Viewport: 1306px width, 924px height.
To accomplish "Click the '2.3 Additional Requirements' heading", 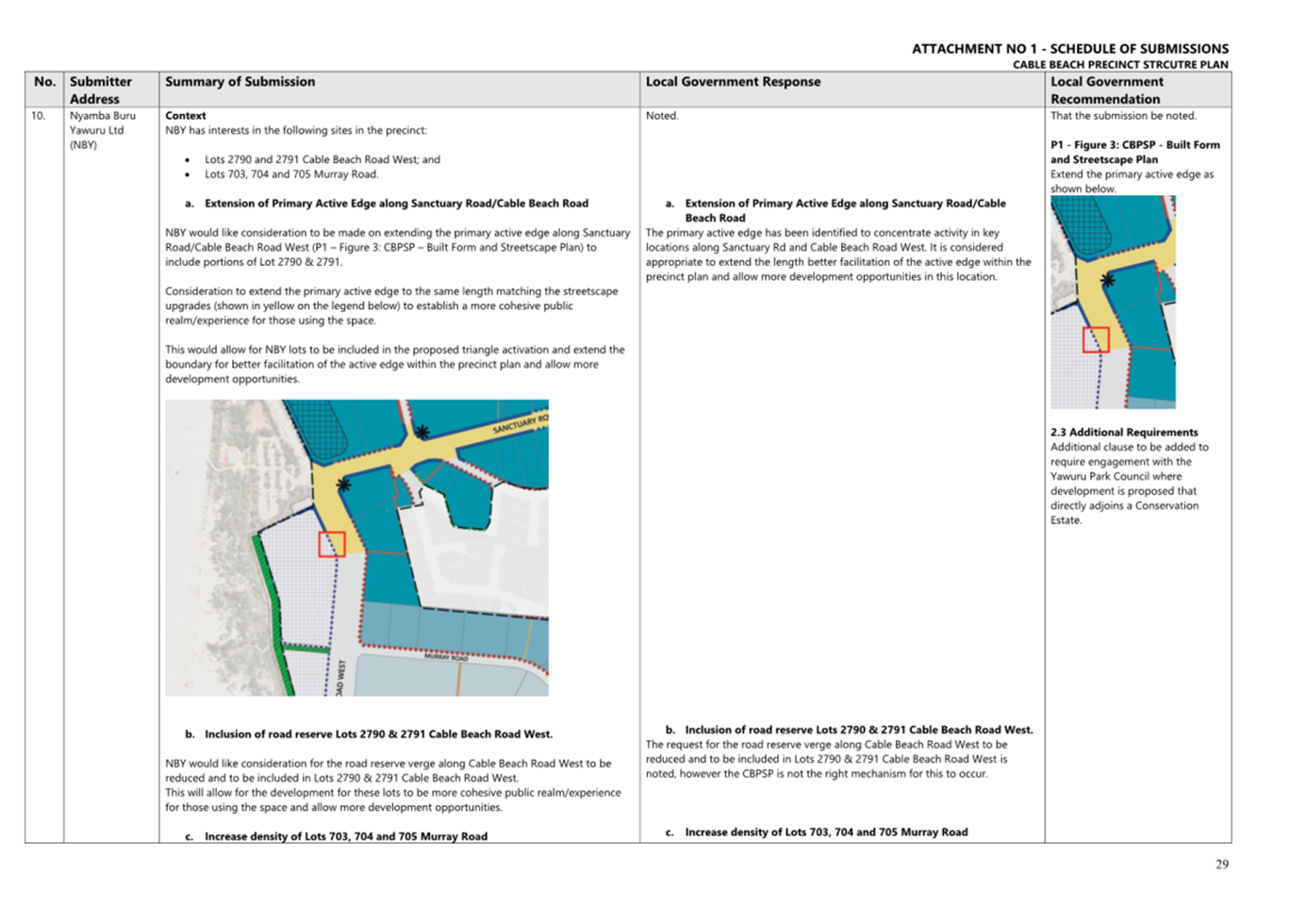I will [x=1124, y=433].
